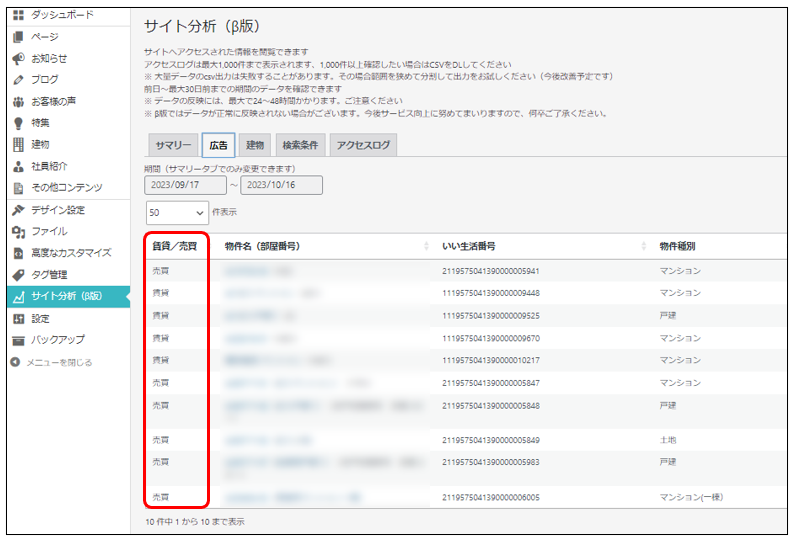This screenshot has width=795, height=541.
Task: Click the end date field 2023/10/16
Action: 282,185
